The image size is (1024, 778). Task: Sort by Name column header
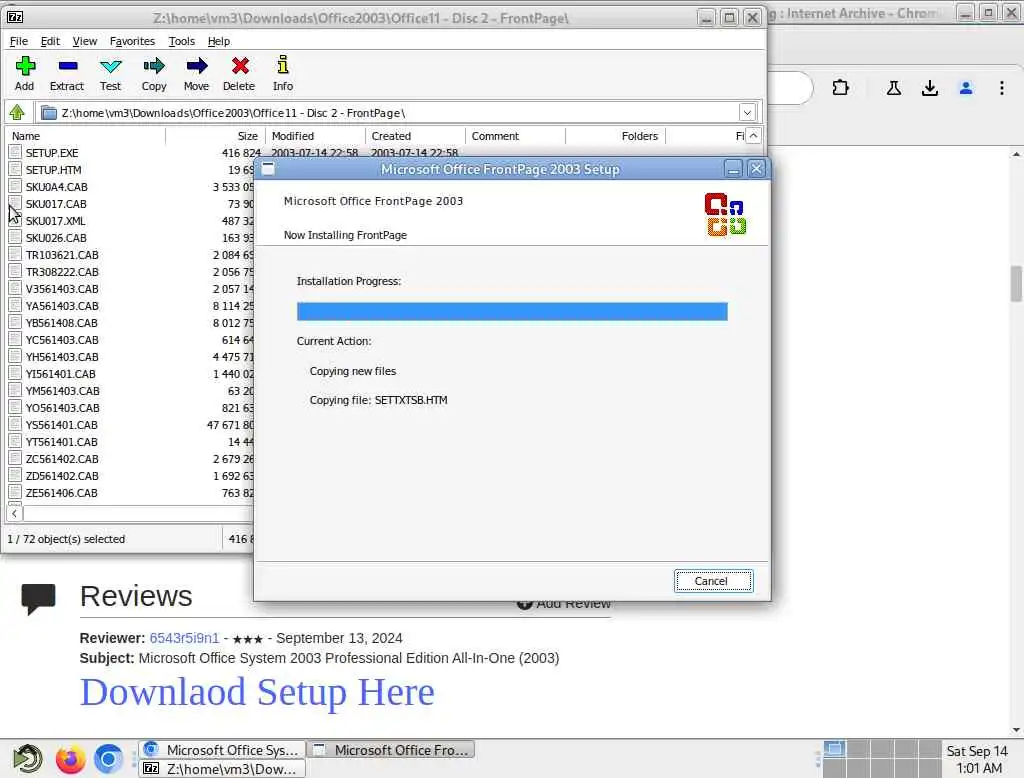tap(85, 136)
